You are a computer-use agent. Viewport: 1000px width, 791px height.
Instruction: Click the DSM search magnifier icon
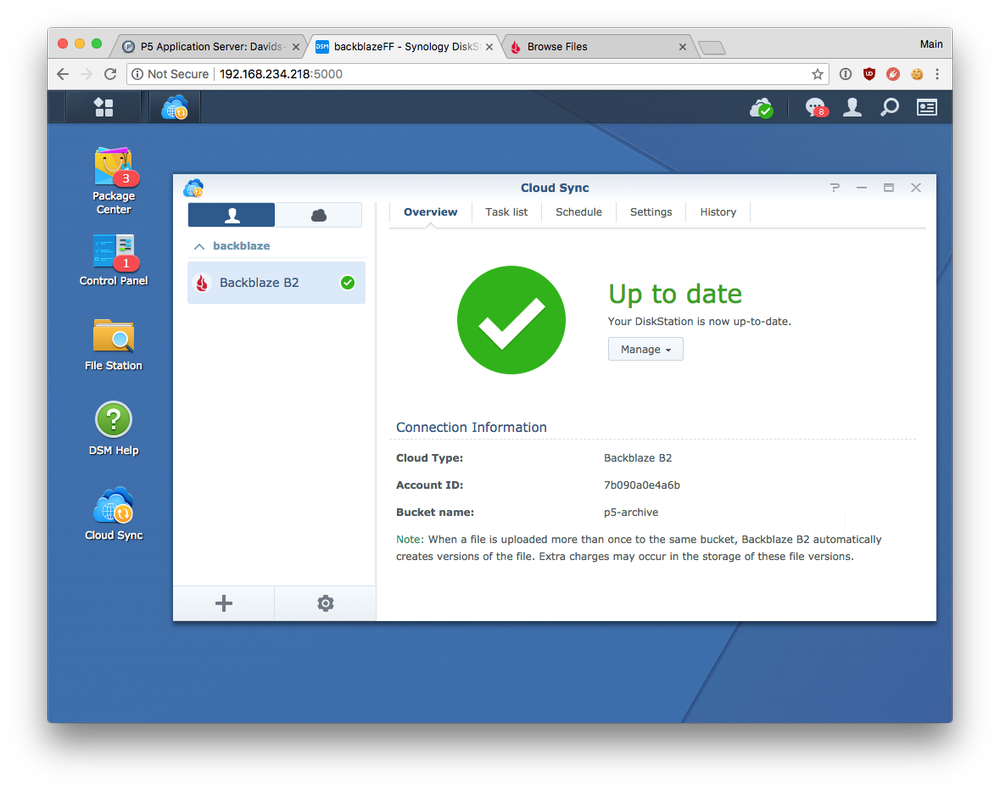click(x=889, y=107)
